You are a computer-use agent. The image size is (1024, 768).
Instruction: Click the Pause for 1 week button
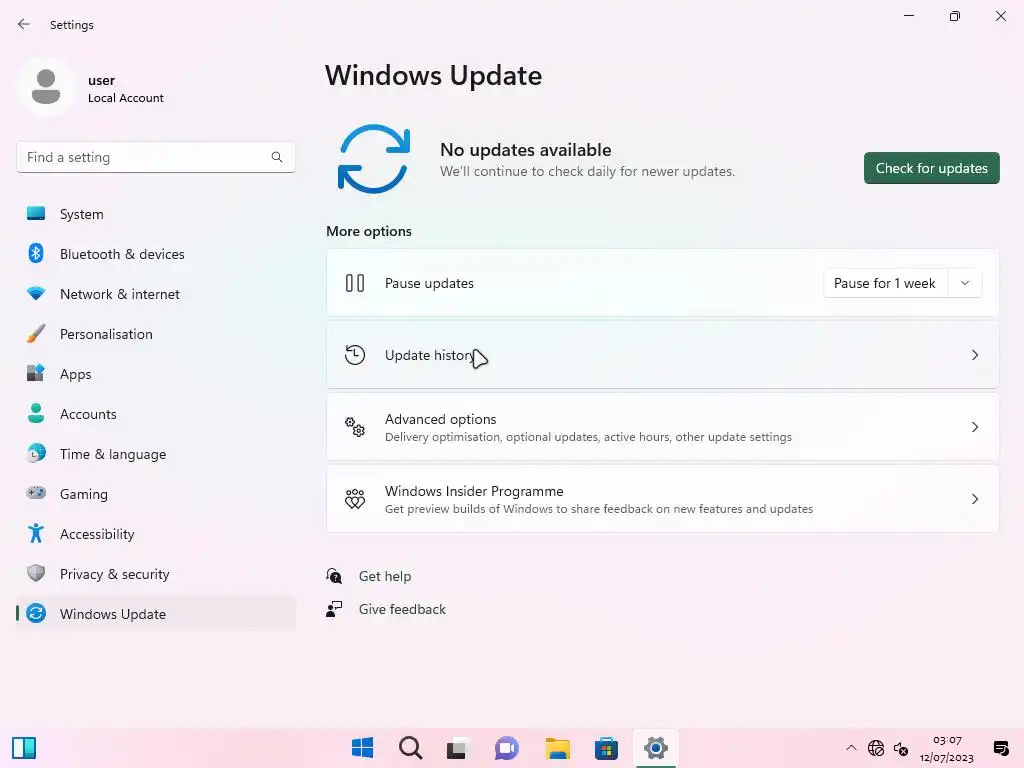pyautogui.click(x=886, y=283)
